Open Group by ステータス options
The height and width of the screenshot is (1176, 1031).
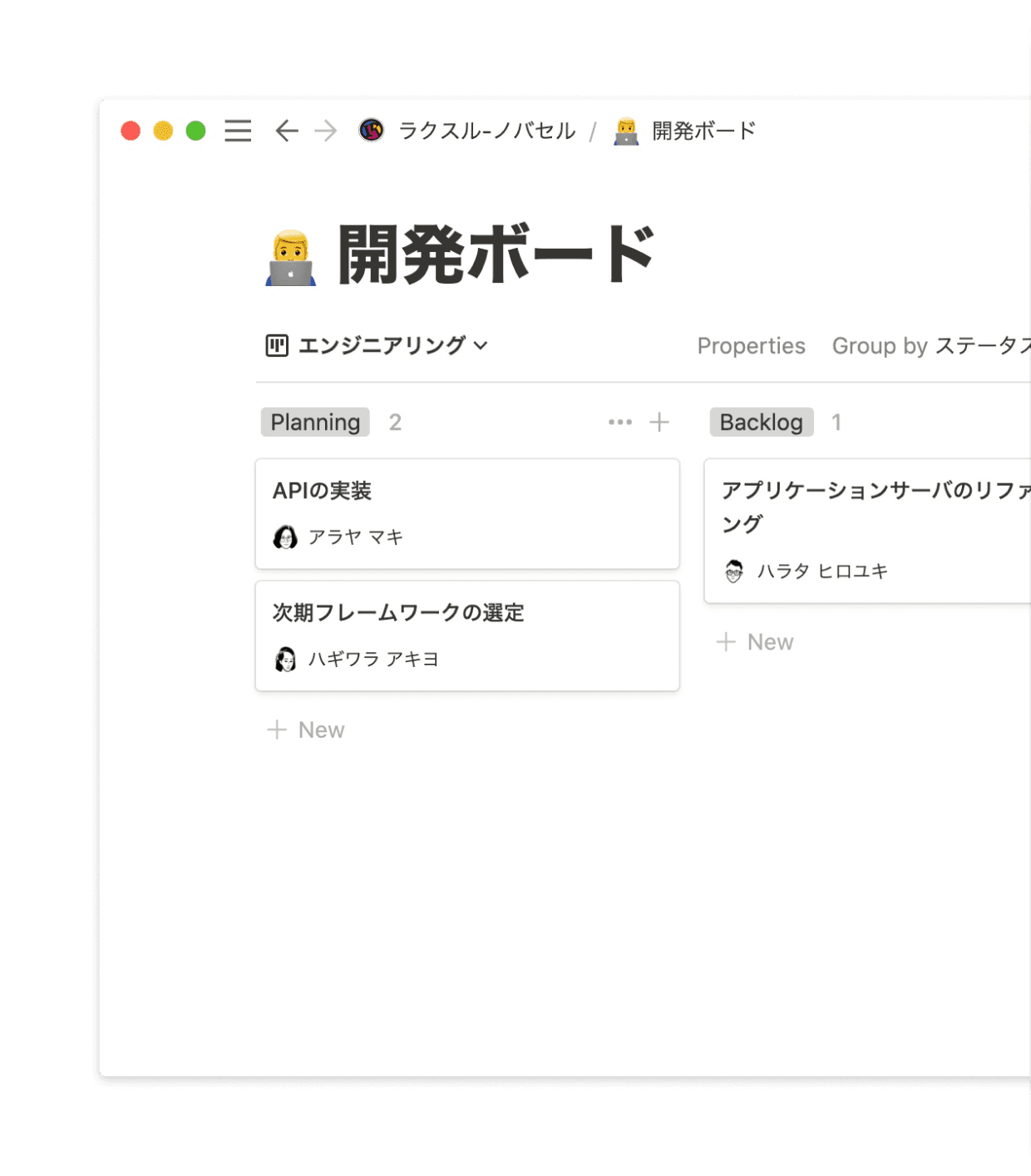930,346
